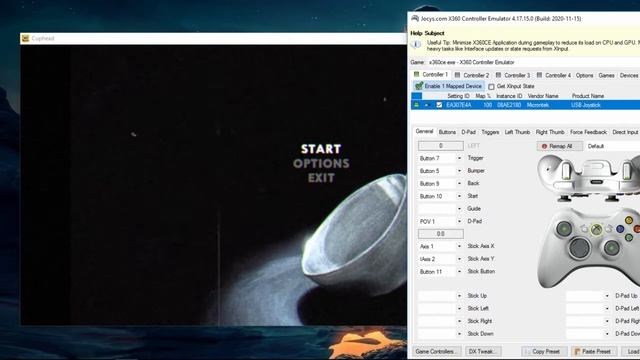
Task: Click the Paste Preset button
Action: tap(594, 351)
